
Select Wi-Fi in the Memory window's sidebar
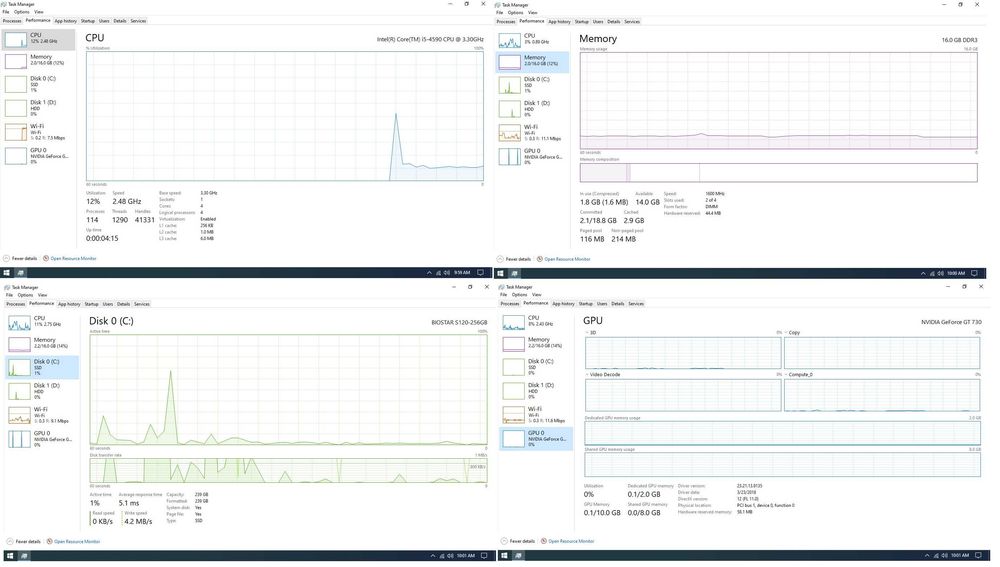coord(532,133)
